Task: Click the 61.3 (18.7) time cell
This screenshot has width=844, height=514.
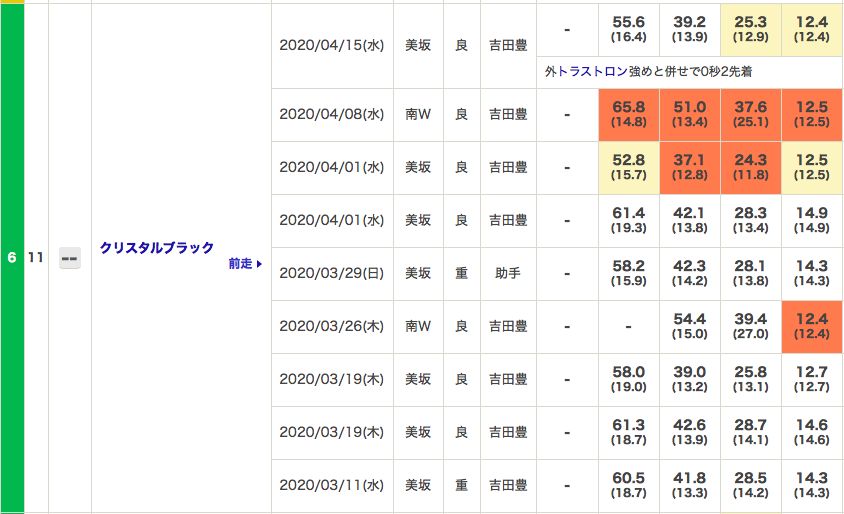Action: coord(629,432)
